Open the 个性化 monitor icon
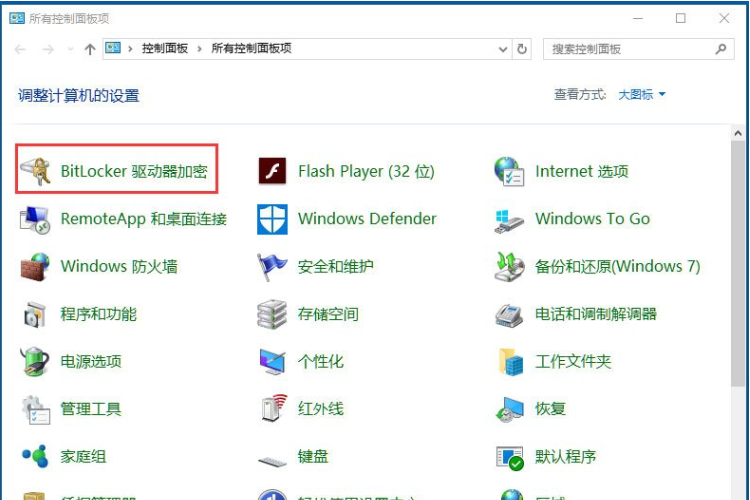Image resolution: width=750 pixels, height=500 pixels. click(x=272, y=362)
